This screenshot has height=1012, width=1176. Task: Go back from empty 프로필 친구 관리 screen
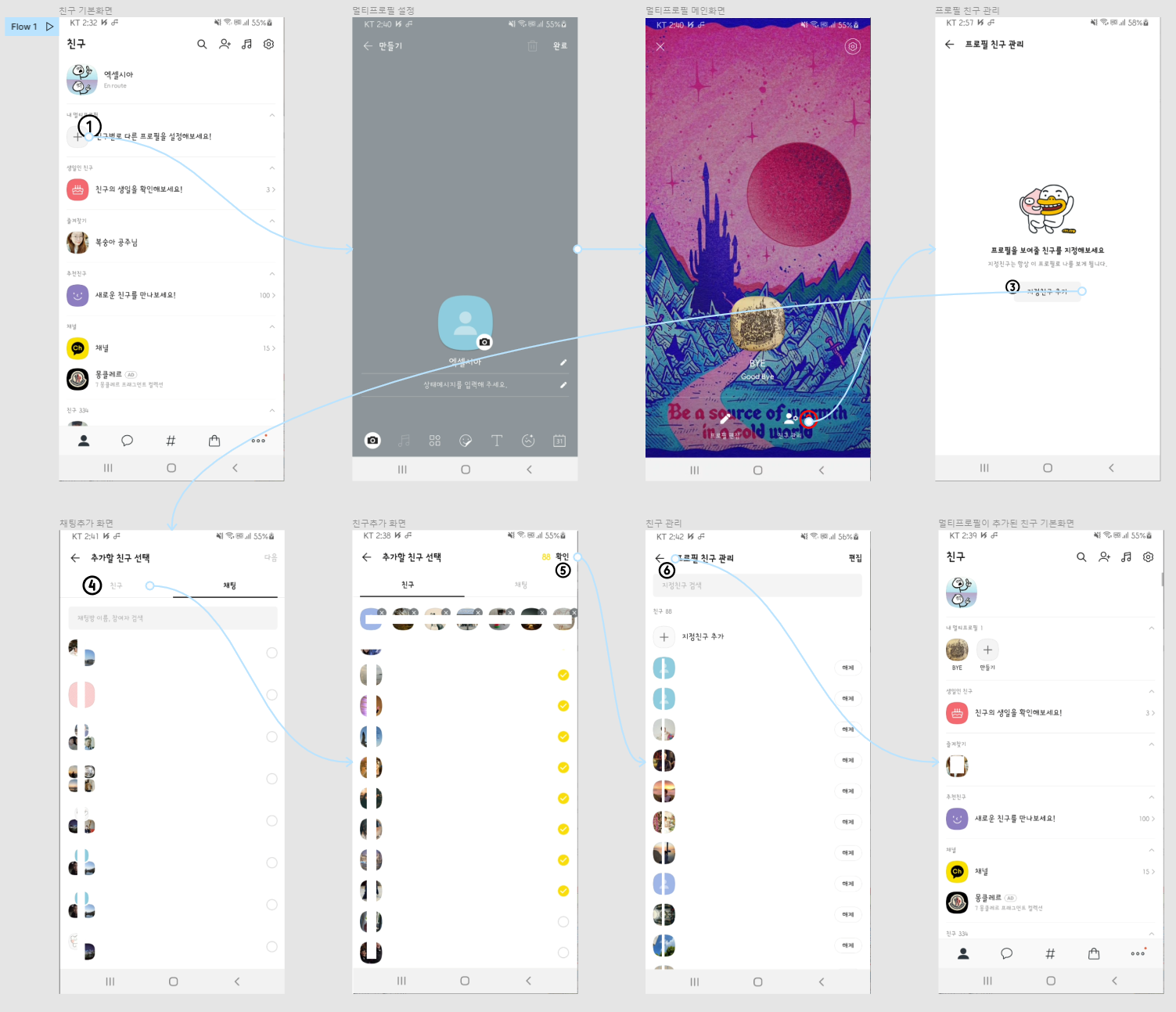pyautogui.click(x=949, y=45)
